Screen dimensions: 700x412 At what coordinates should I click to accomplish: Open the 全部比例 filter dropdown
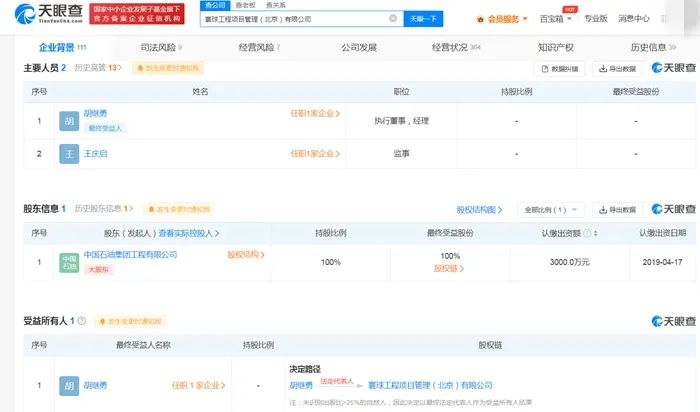pos(550,210)
